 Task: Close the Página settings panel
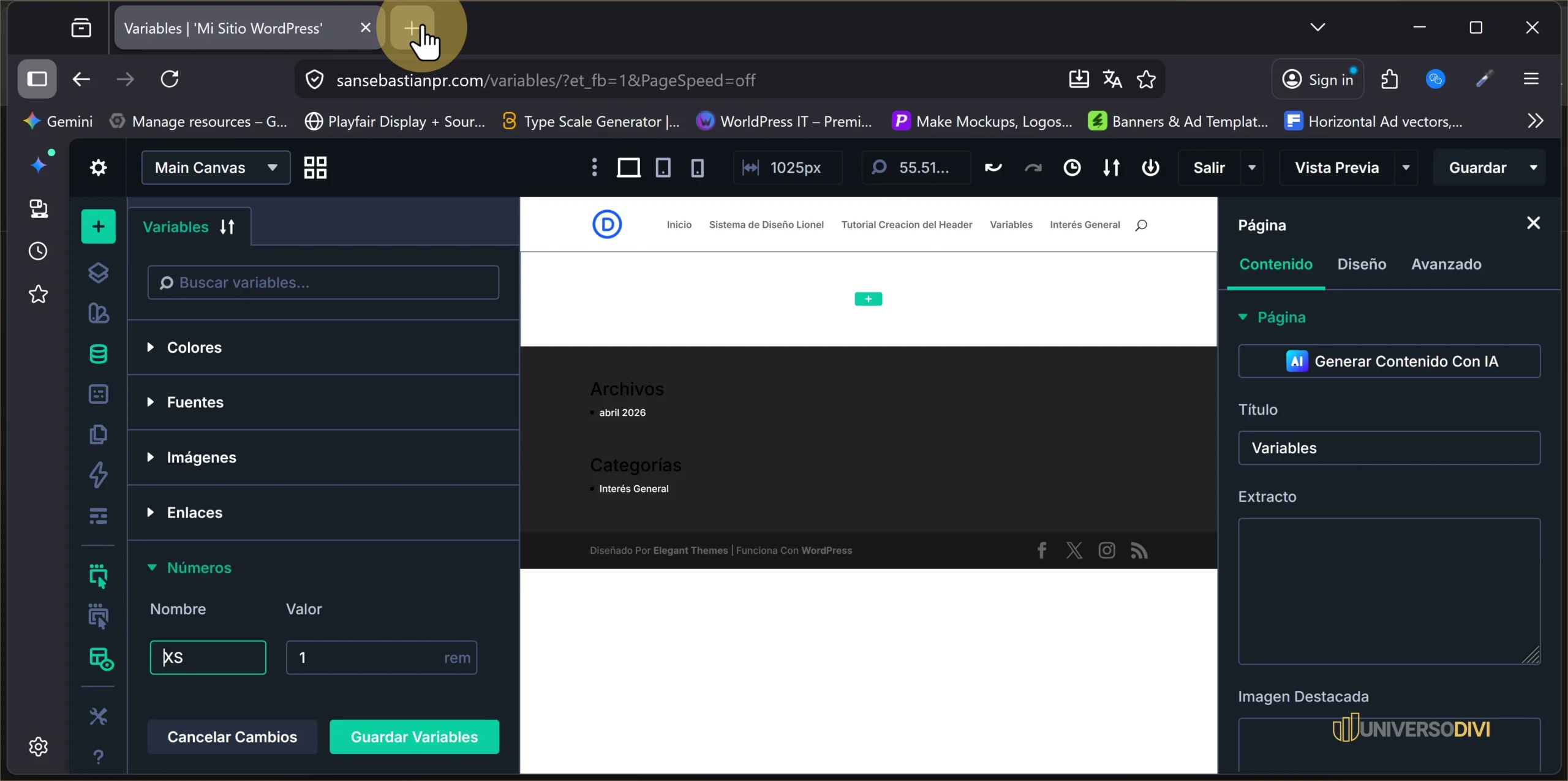(x=1533, y=223)
